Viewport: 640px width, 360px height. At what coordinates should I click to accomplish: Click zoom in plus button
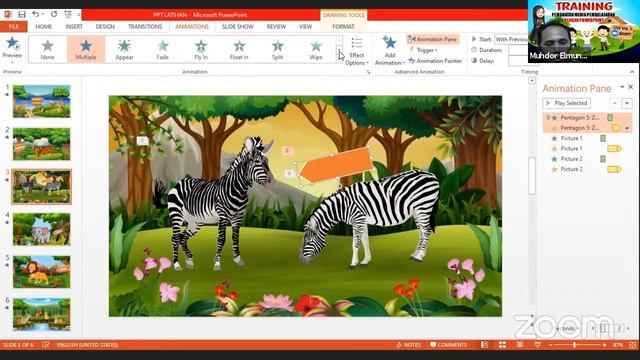604,345
